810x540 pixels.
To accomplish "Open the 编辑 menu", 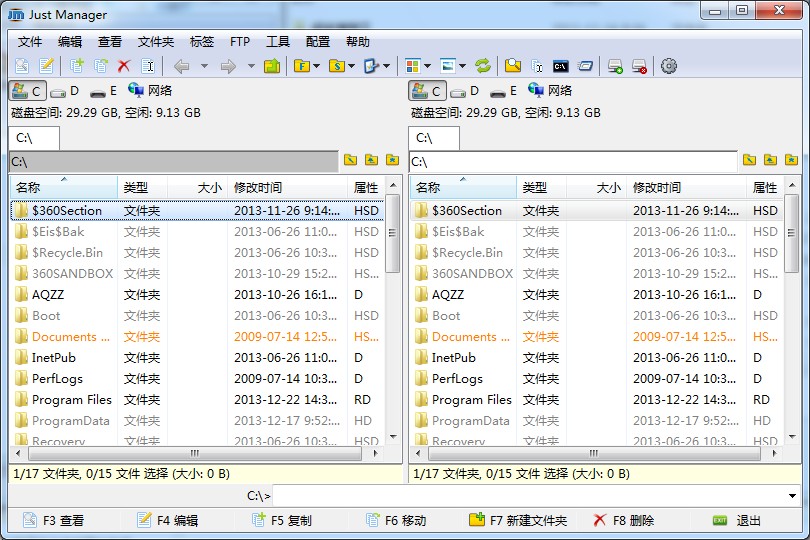I will (70, 41).
